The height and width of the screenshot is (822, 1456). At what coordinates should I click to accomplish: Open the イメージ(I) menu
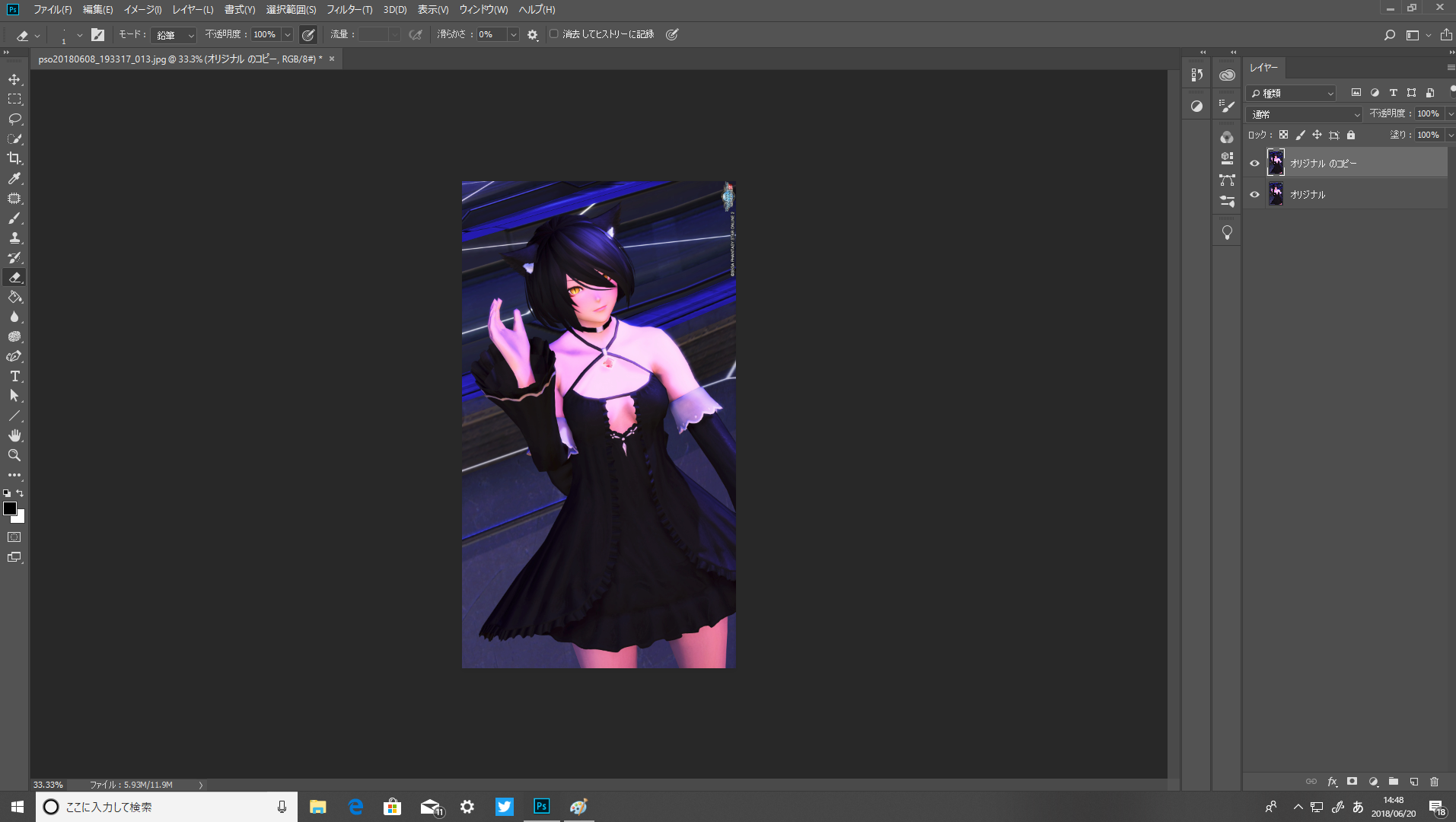[142, 10]
